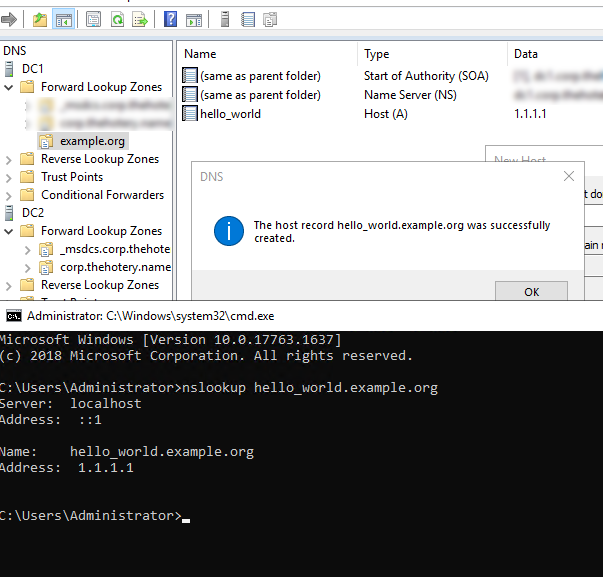This screenshot has height=577, width=603.
Task: Click the command prompt cursor line
Action: click(x=95, y=516)
